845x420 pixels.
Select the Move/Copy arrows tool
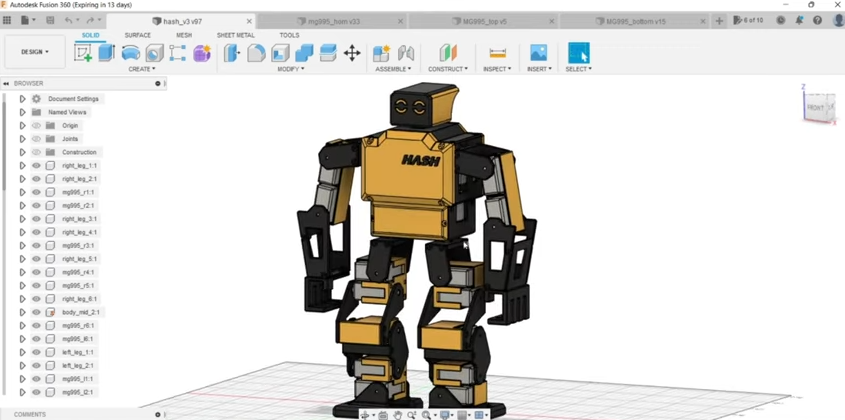coord(352,53)
